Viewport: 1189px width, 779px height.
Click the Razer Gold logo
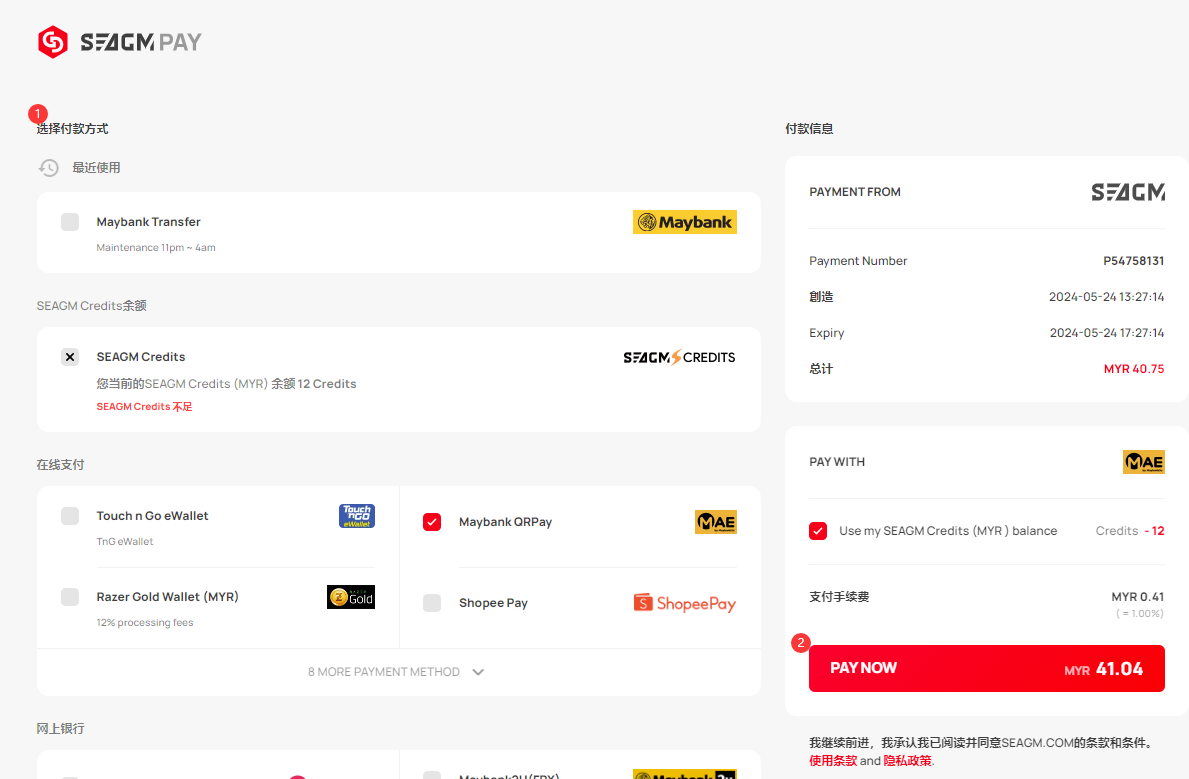point(351,597)
